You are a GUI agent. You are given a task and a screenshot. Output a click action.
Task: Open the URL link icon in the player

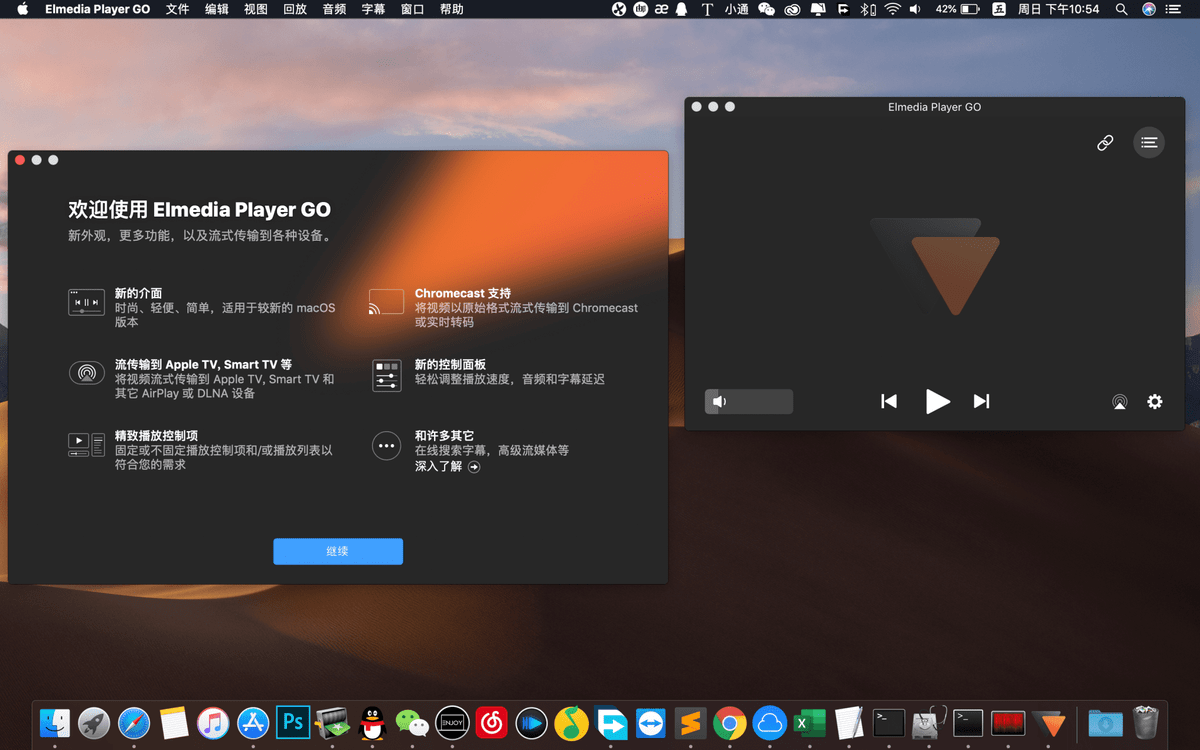(1105, 143)
